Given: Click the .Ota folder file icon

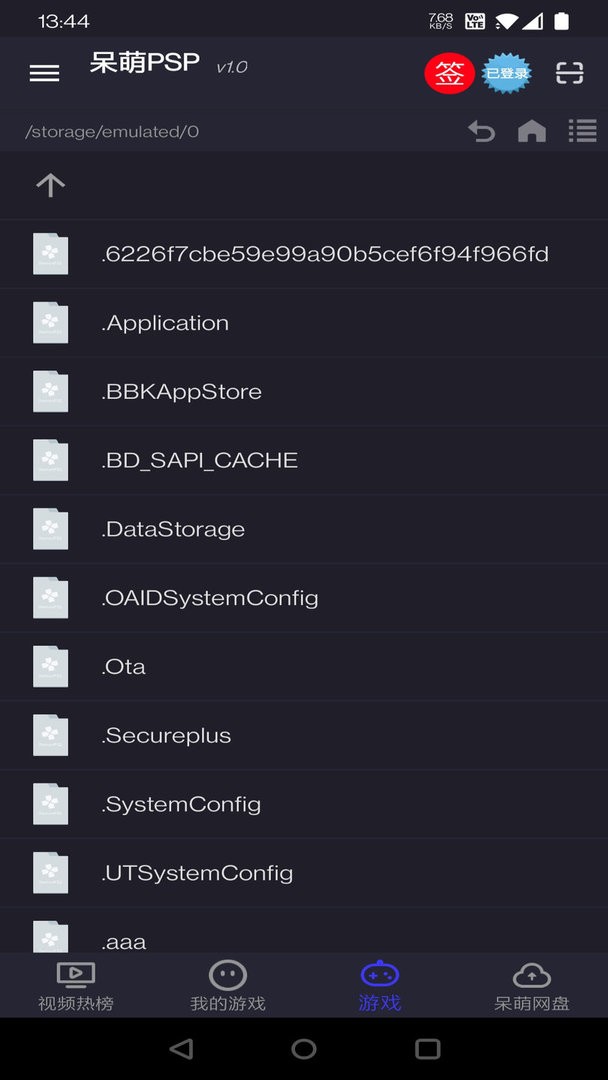Looking at the screenshot, I should (x=50, y=667).
